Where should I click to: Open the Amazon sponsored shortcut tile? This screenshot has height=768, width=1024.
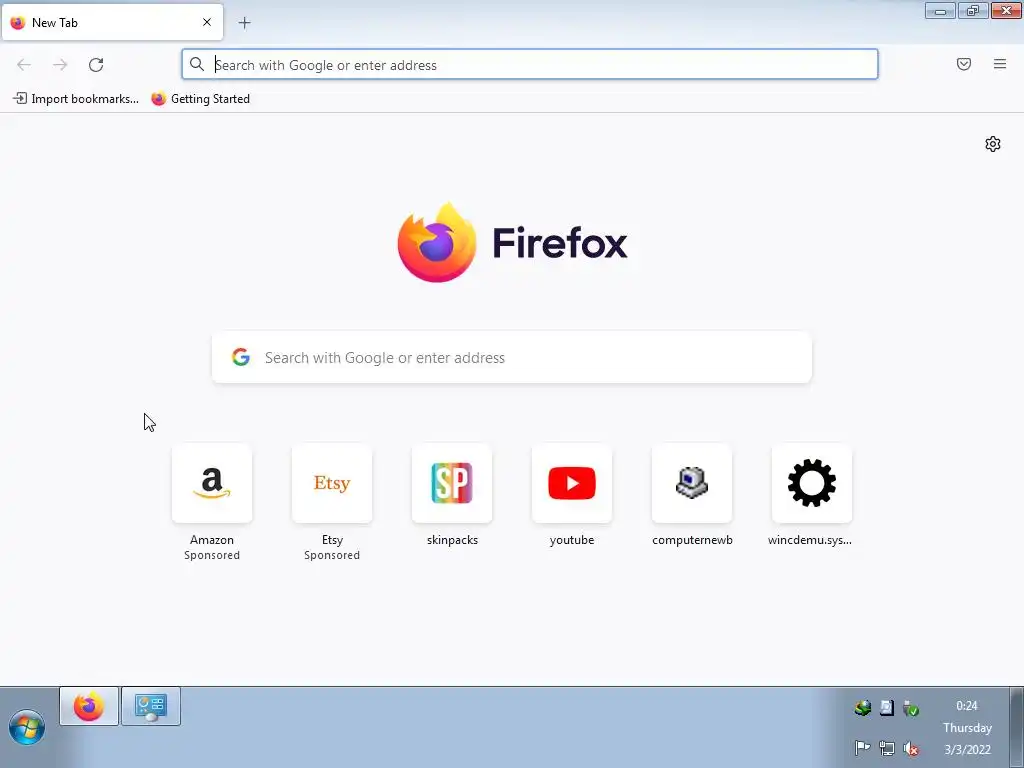tap(212, 483)
